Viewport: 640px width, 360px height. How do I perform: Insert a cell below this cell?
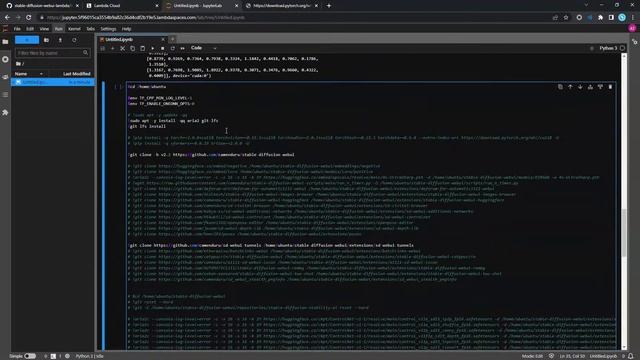point(600,87)
